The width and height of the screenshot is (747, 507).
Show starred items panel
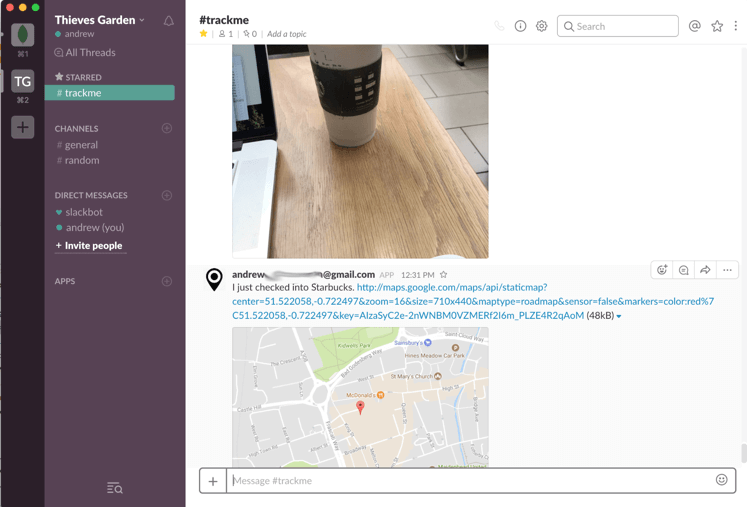(x=717, y=26)
